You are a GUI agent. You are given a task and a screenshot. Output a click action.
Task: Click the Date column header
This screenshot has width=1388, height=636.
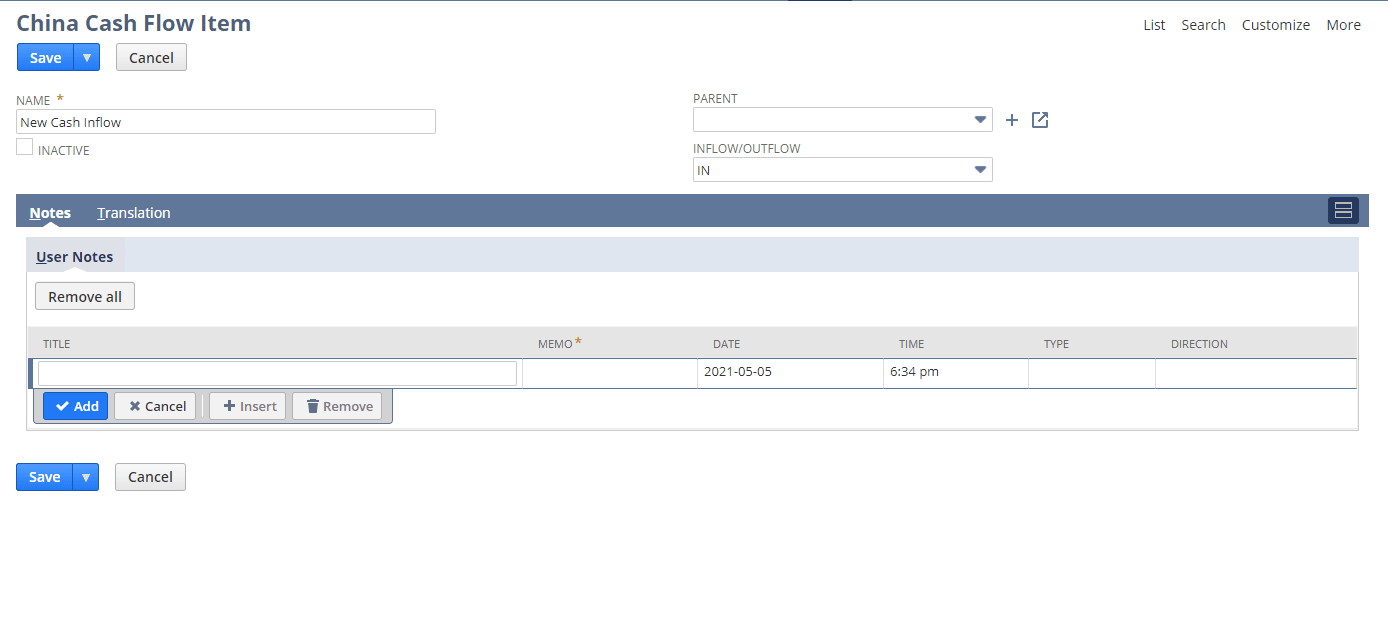pyautogui.click(x=727, y=344)
